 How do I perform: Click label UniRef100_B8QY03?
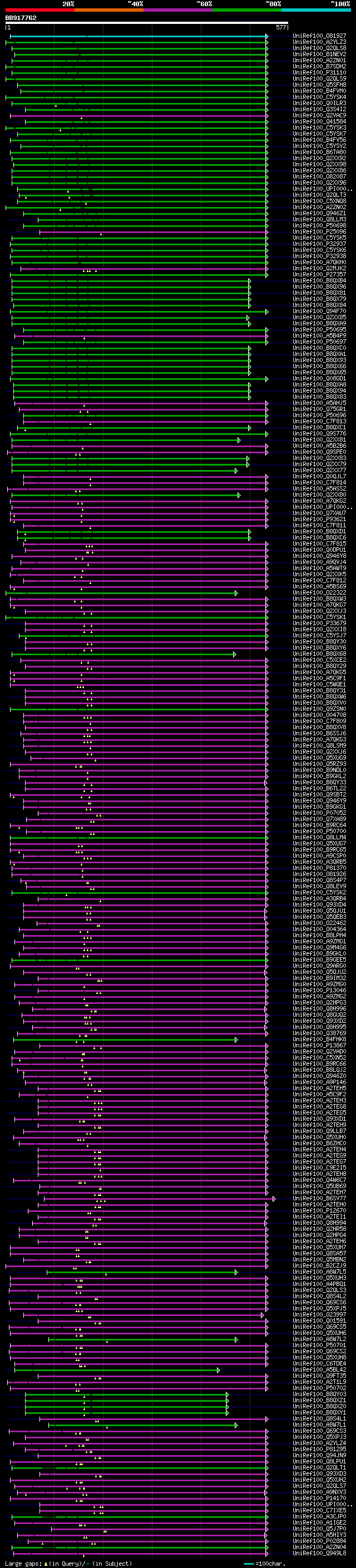point(319,1394)
